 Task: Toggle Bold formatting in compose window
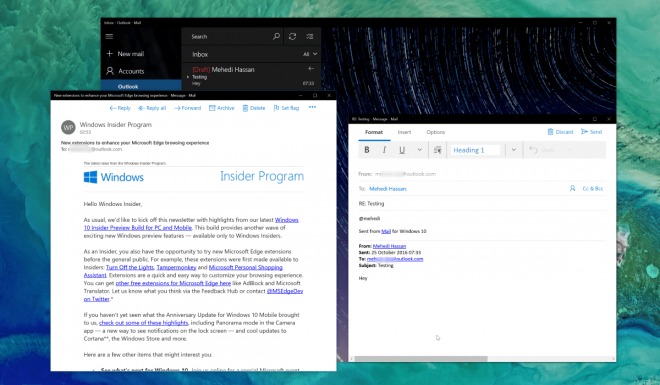(x=367, y=150)
